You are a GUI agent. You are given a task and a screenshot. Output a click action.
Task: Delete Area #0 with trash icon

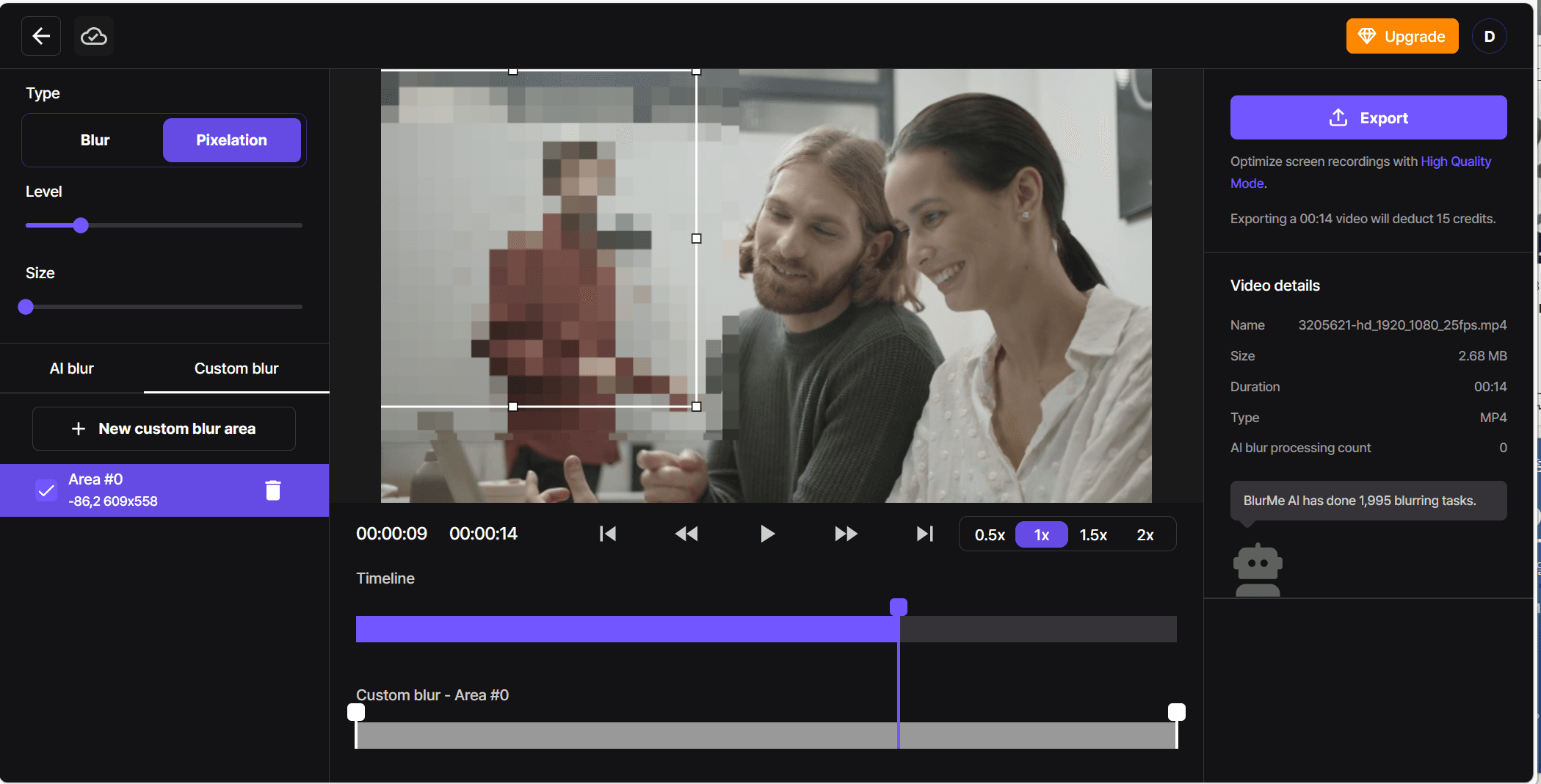(273, 490)
